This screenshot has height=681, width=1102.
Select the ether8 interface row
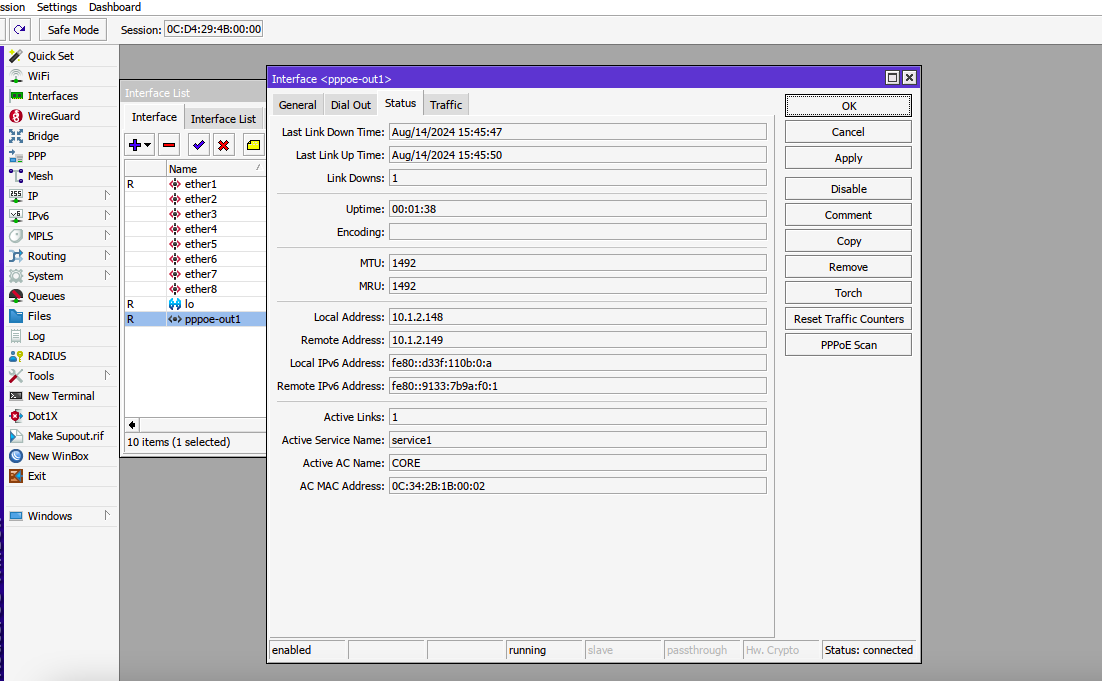coord(195,289)
